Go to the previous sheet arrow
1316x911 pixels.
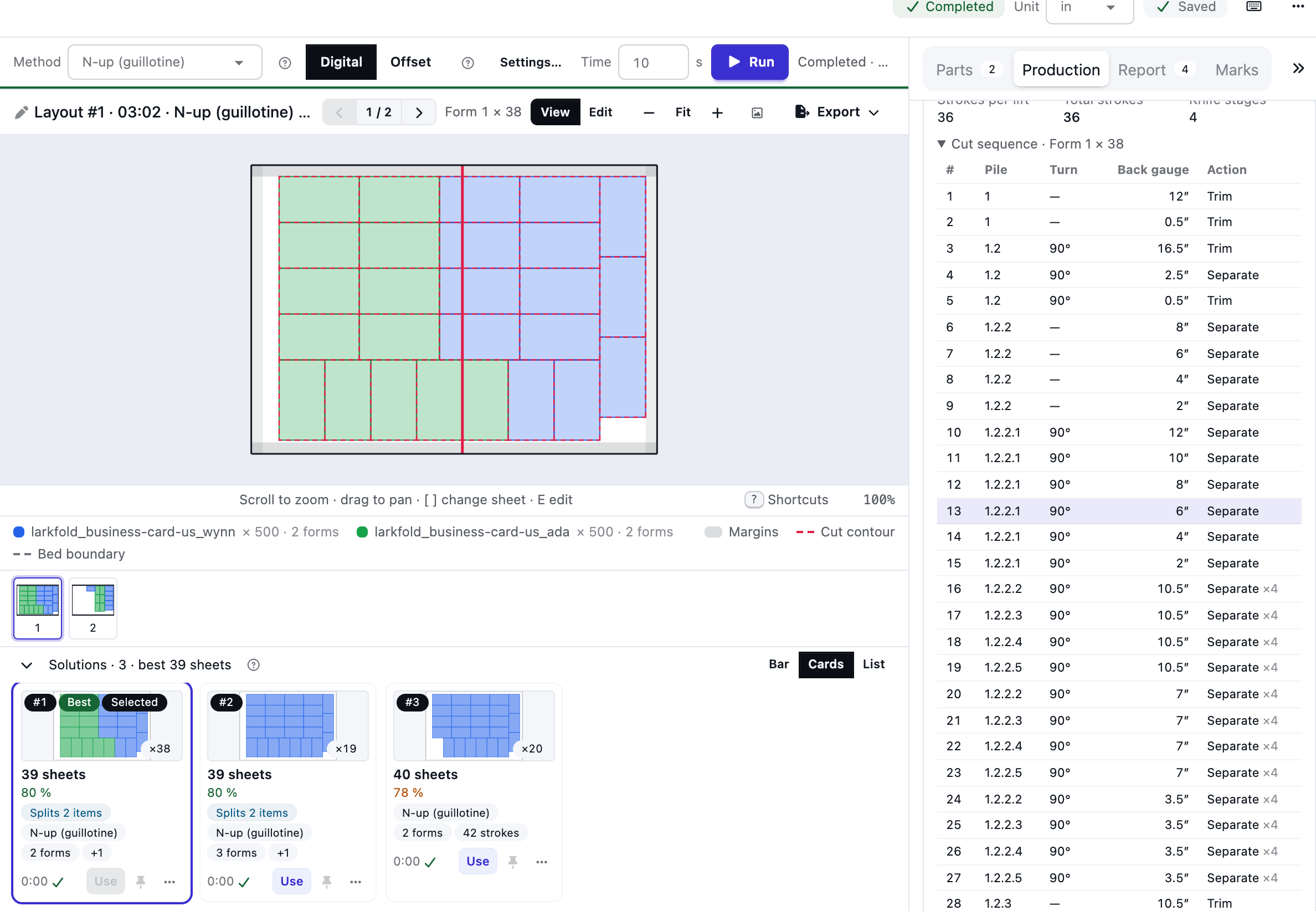pos(340,112)
